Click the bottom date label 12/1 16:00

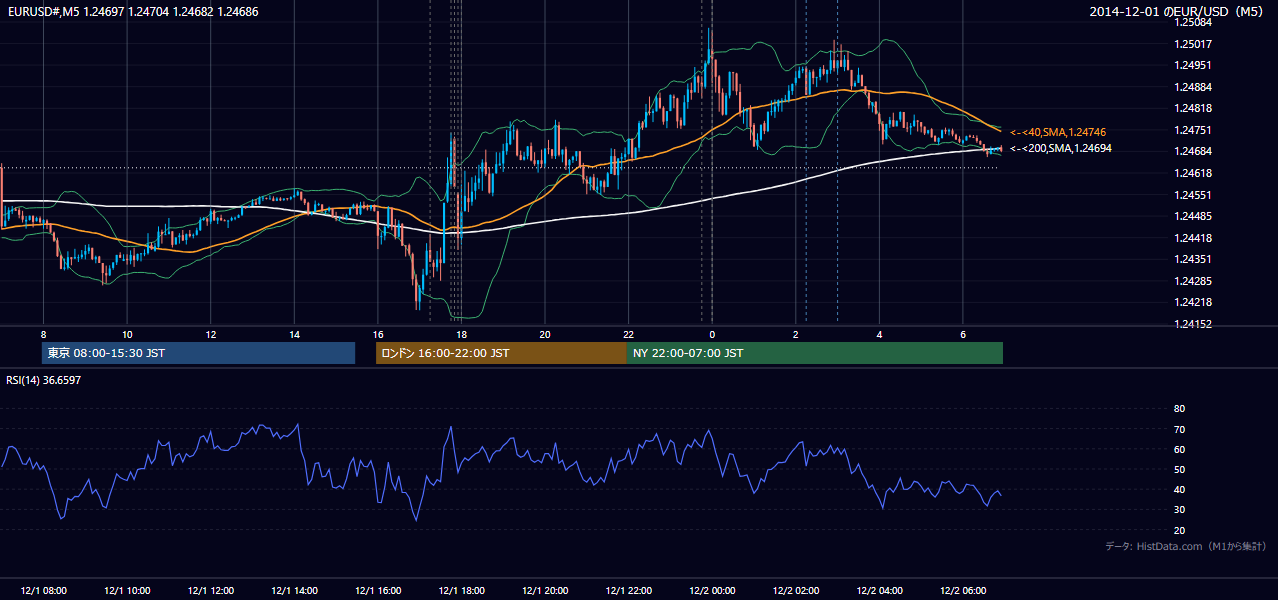tap(378, 591)
